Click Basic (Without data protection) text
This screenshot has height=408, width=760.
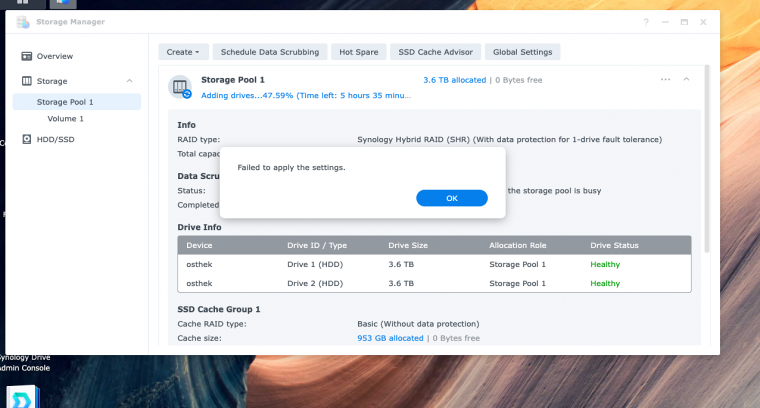click(x=418, y=324)
